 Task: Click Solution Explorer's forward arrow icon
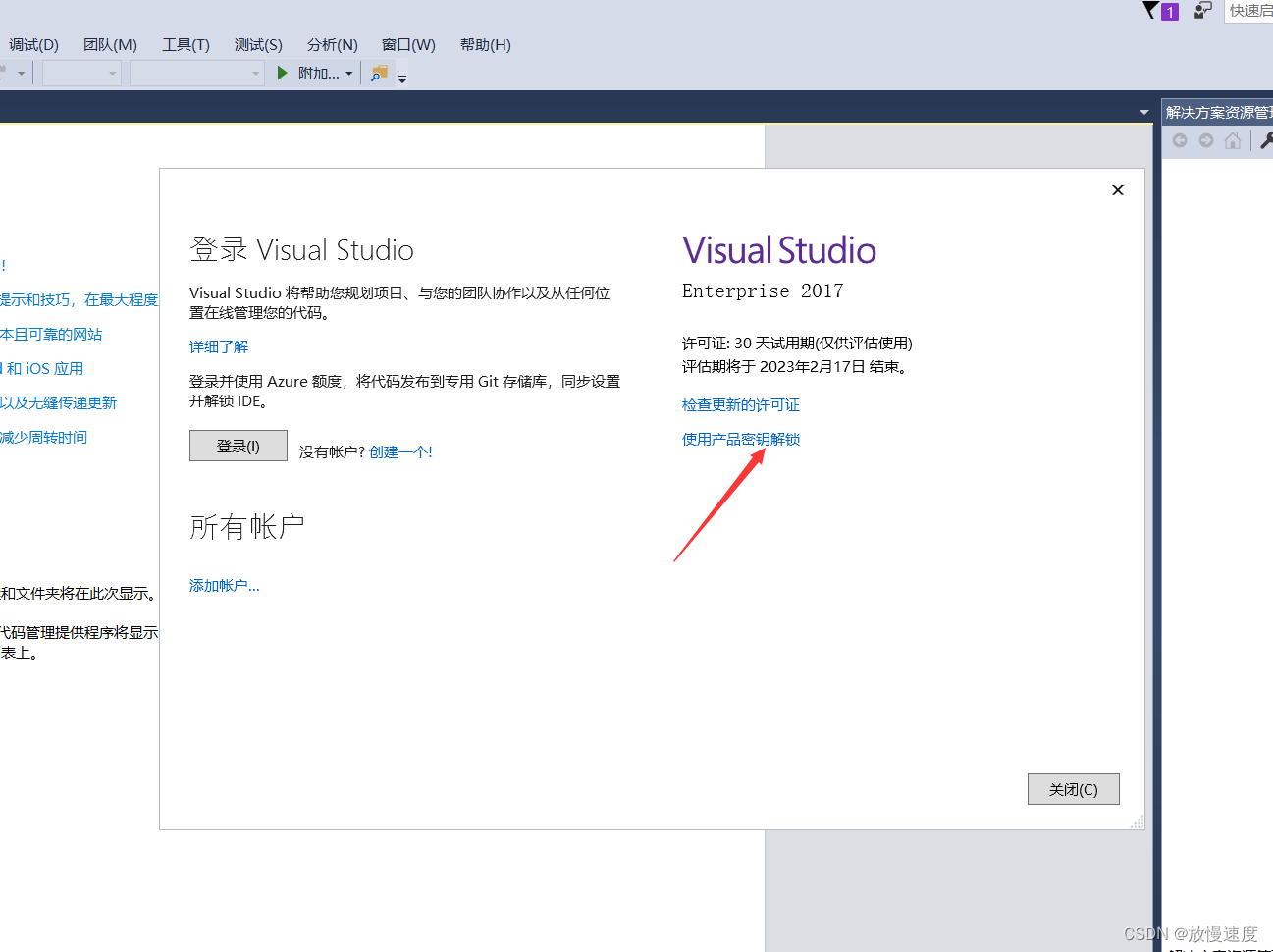coord(1206,140)
